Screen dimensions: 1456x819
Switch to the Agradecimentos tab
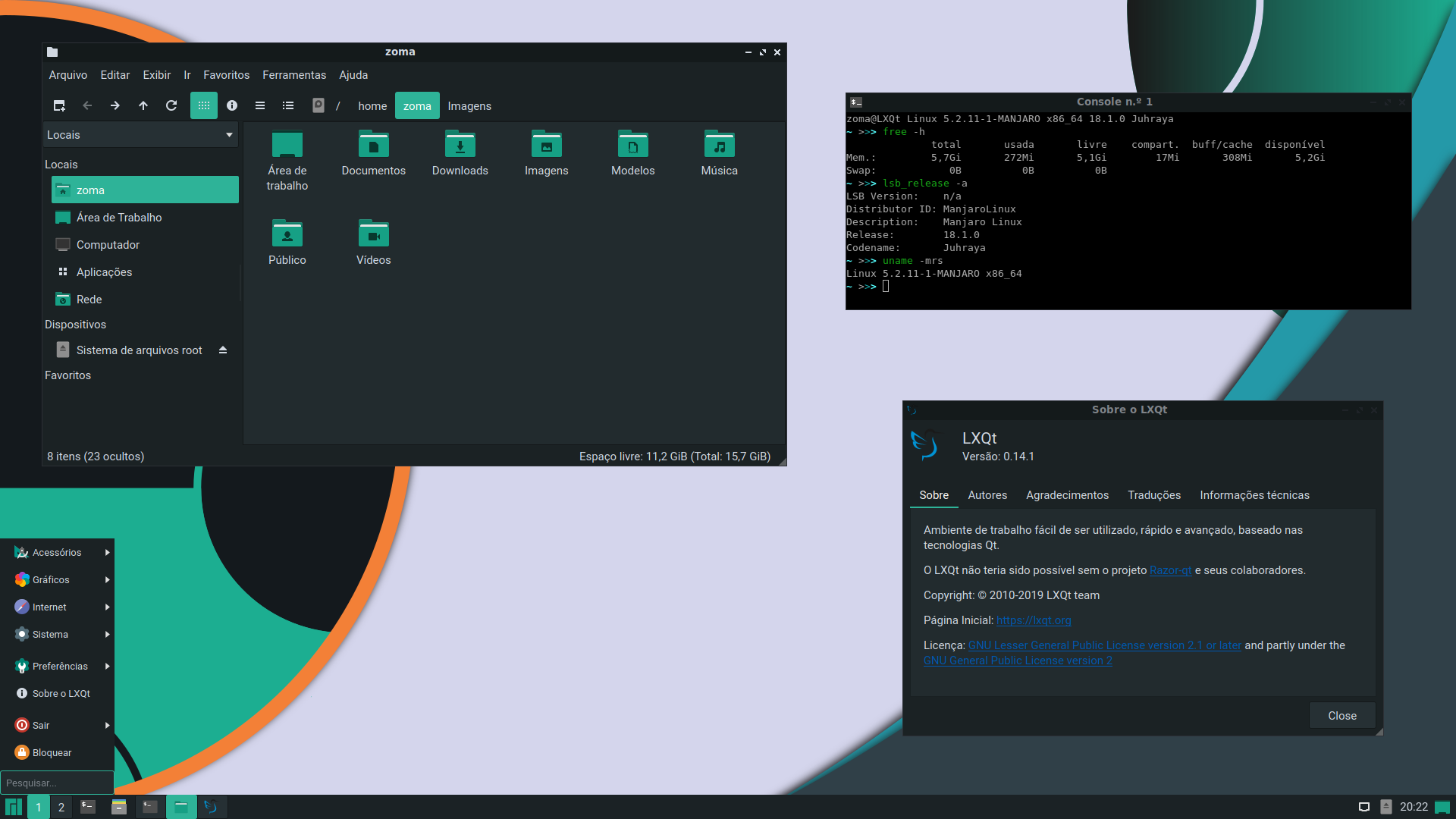pyautogui.click(x=1067, y=495)
